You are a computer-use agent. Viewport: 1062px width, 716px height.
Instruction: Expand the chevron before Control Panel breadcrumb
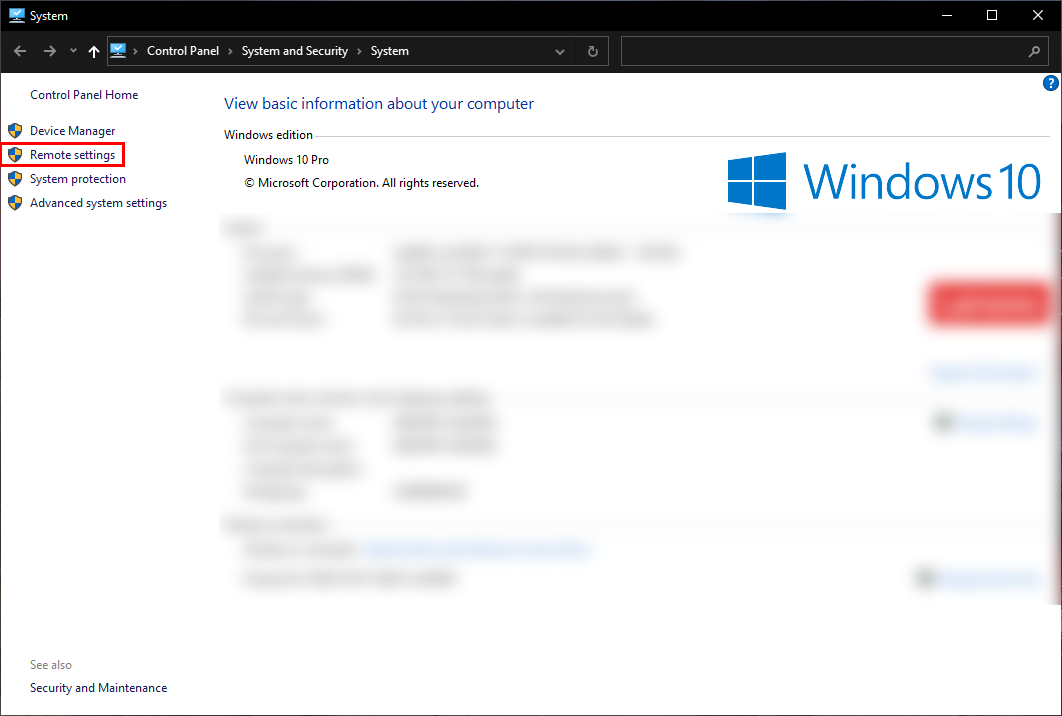(135, 51)
